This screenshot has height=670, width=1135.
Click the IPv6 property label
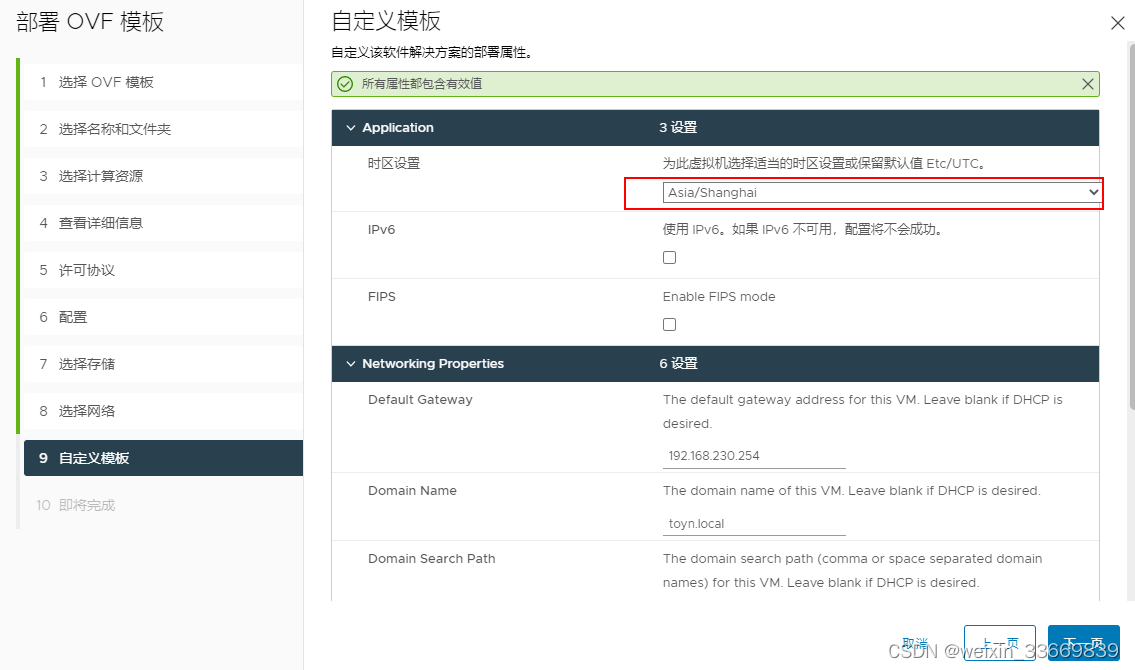pyautogui.click(x=381, y=230)
